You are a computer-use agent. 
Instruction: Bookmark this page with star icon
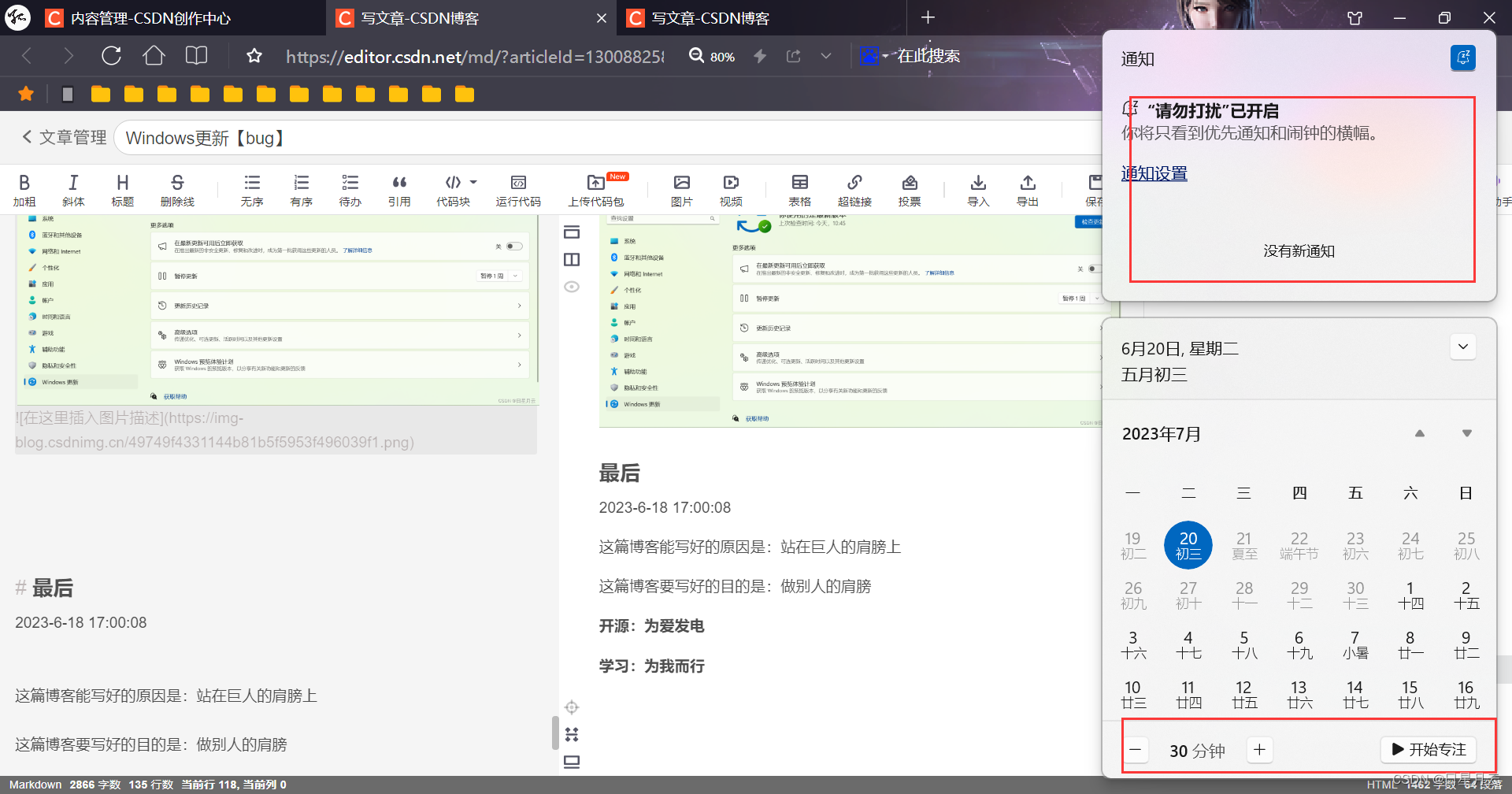coord(254,56)
